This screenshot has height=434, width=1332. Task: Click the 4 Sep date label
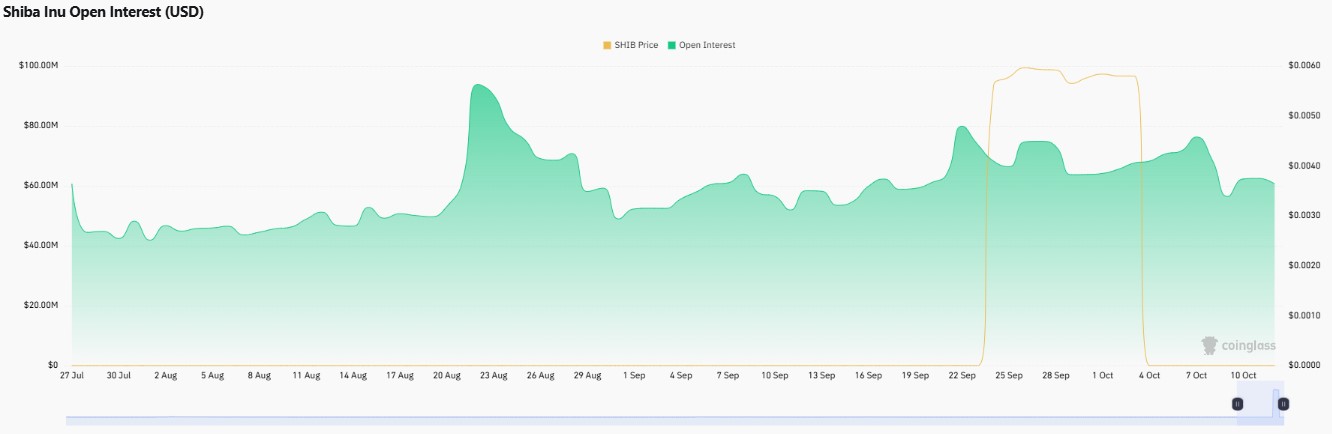[x=681, y=375]
